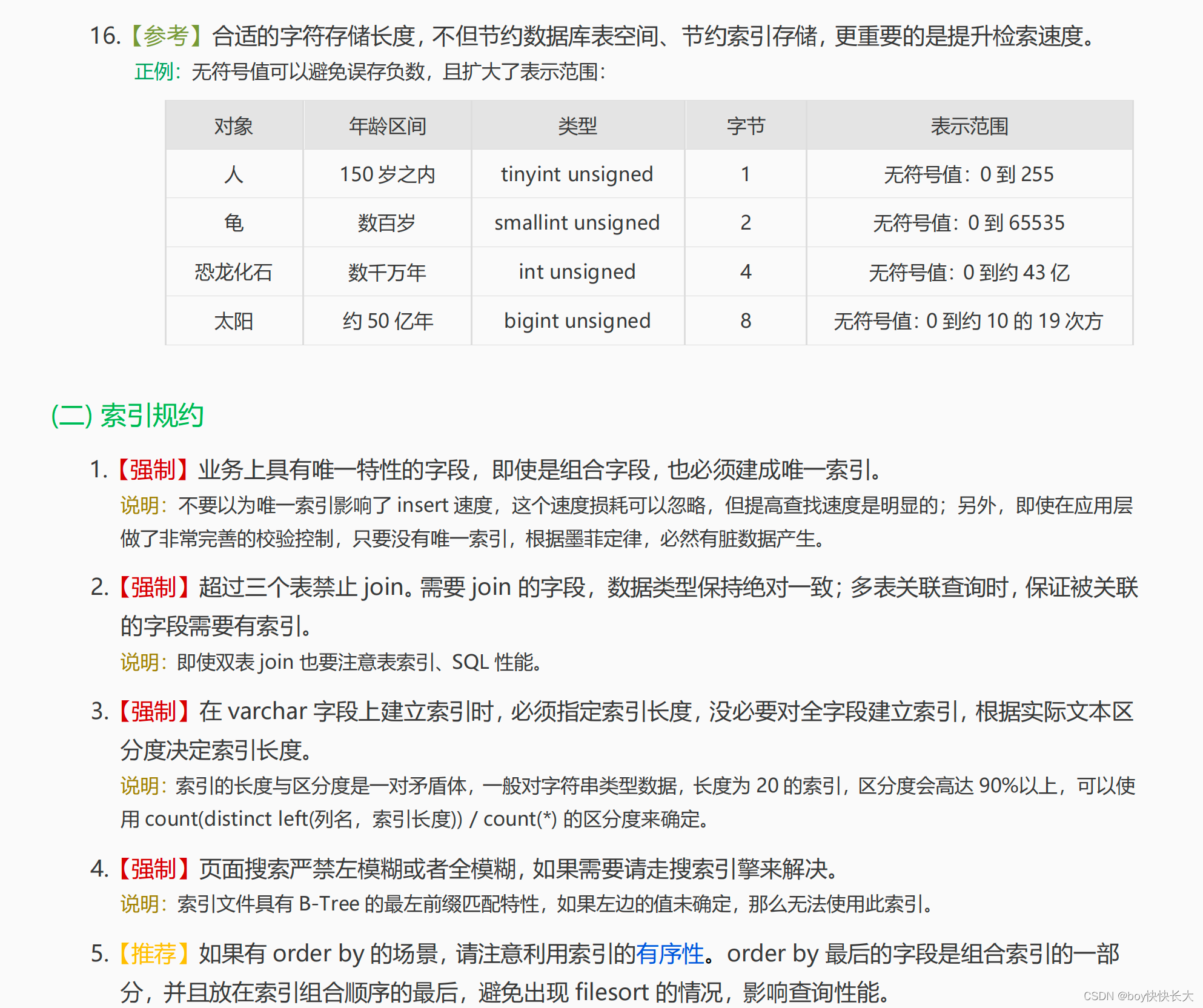Click the orange 【推荐】 tag in rule 5
The image size is (1203, 1008).
point(154,953)
